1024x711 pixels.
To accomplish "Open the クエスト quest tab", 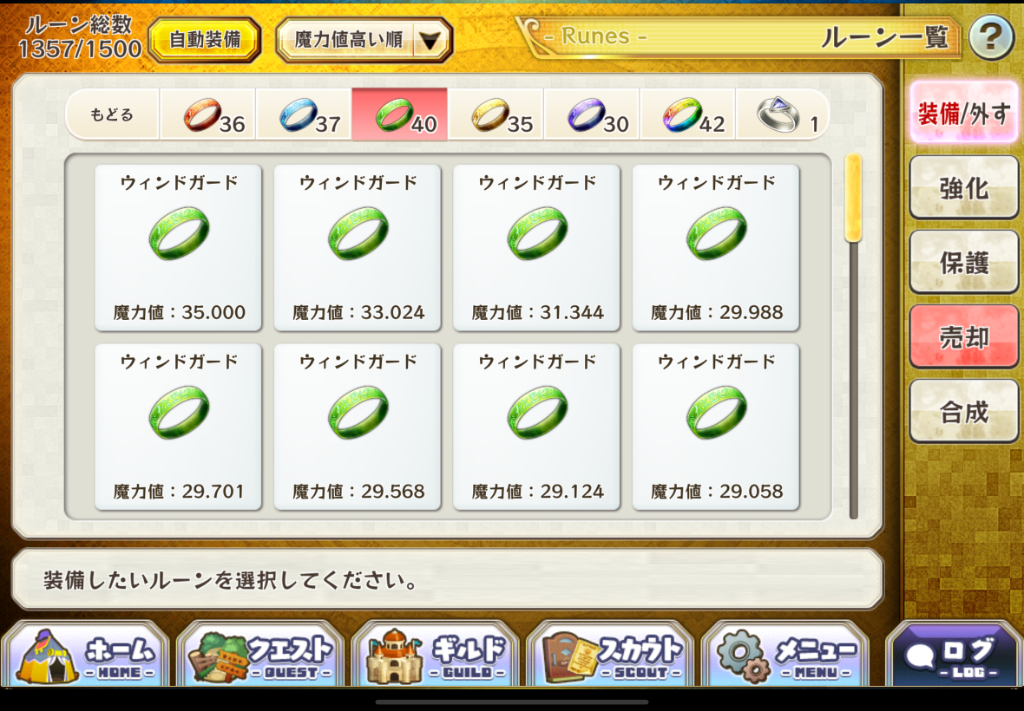I will pos(261,655).
